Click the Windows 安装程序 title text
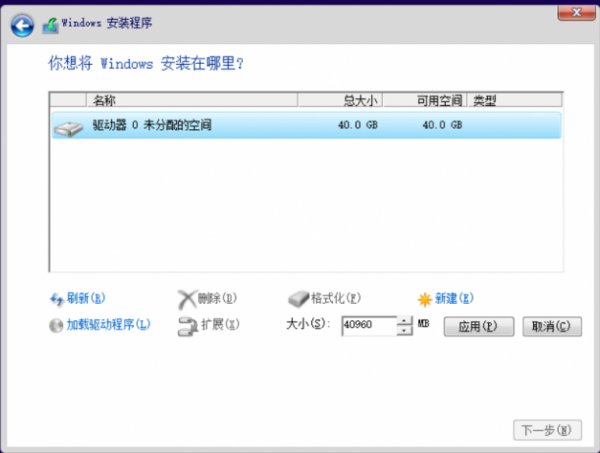Viewport: 600px width, 453px height. [107, 23]
